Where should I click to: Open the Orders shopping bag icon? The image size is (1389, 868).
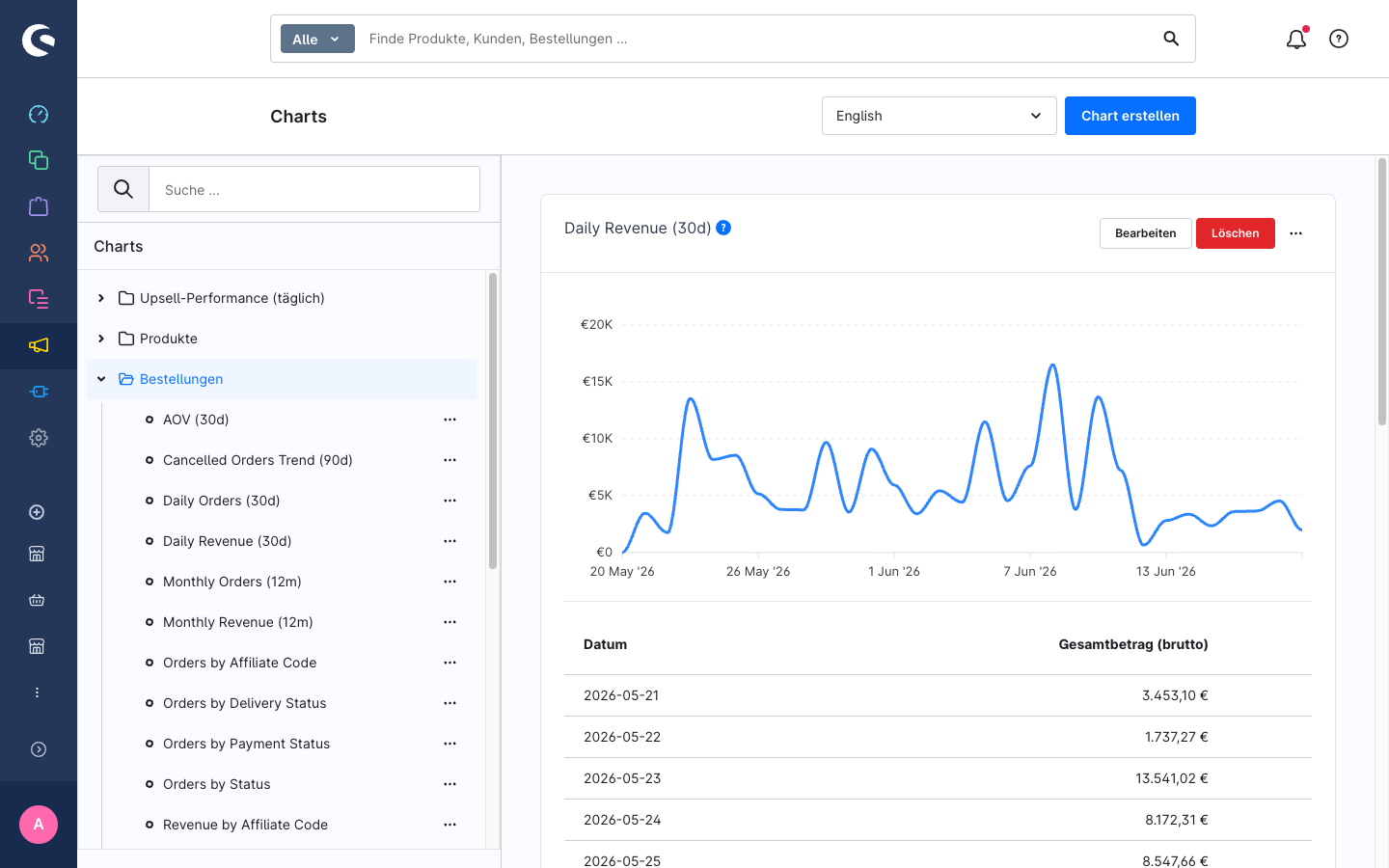pyautogui.click(x=39, y=206)
